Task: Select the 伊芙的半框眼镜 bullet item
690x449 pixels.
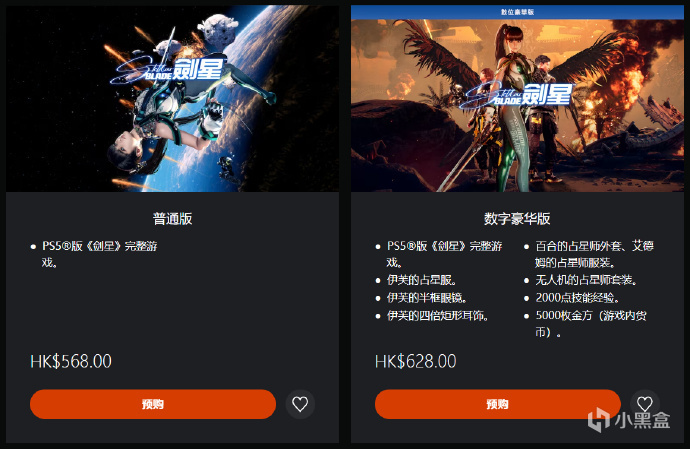Action: [x=426, y=298]
